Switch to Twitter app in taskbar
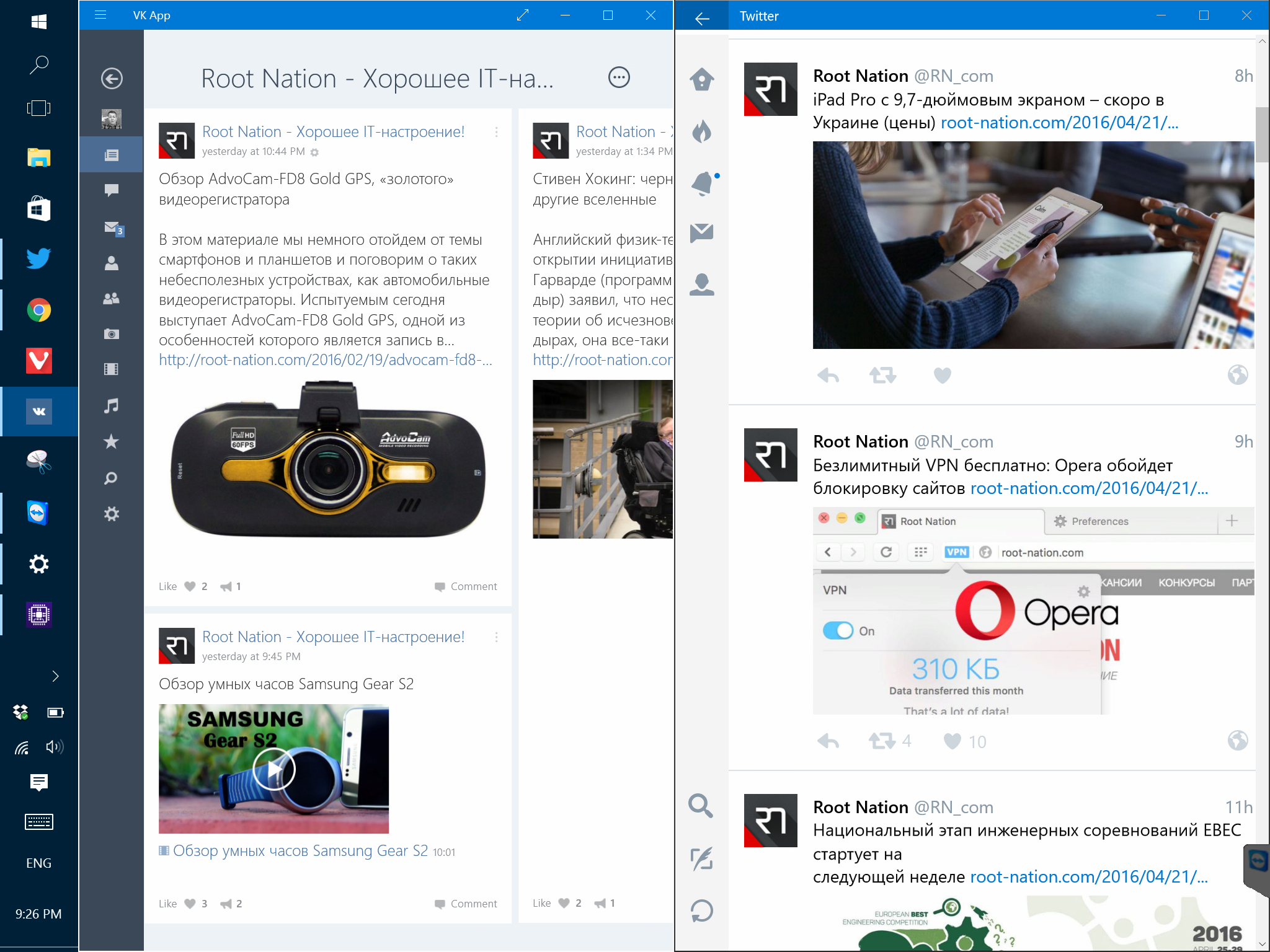 click(x=38, y=258)
